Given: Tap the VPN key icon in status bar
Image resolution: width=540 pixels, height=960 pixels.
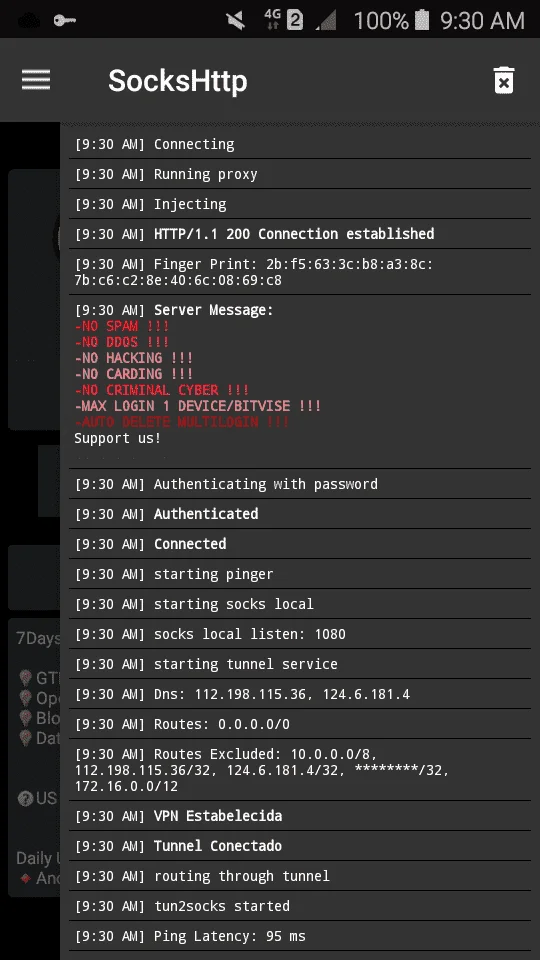Looking at the screenshot, I should click(x=64, y=21).
